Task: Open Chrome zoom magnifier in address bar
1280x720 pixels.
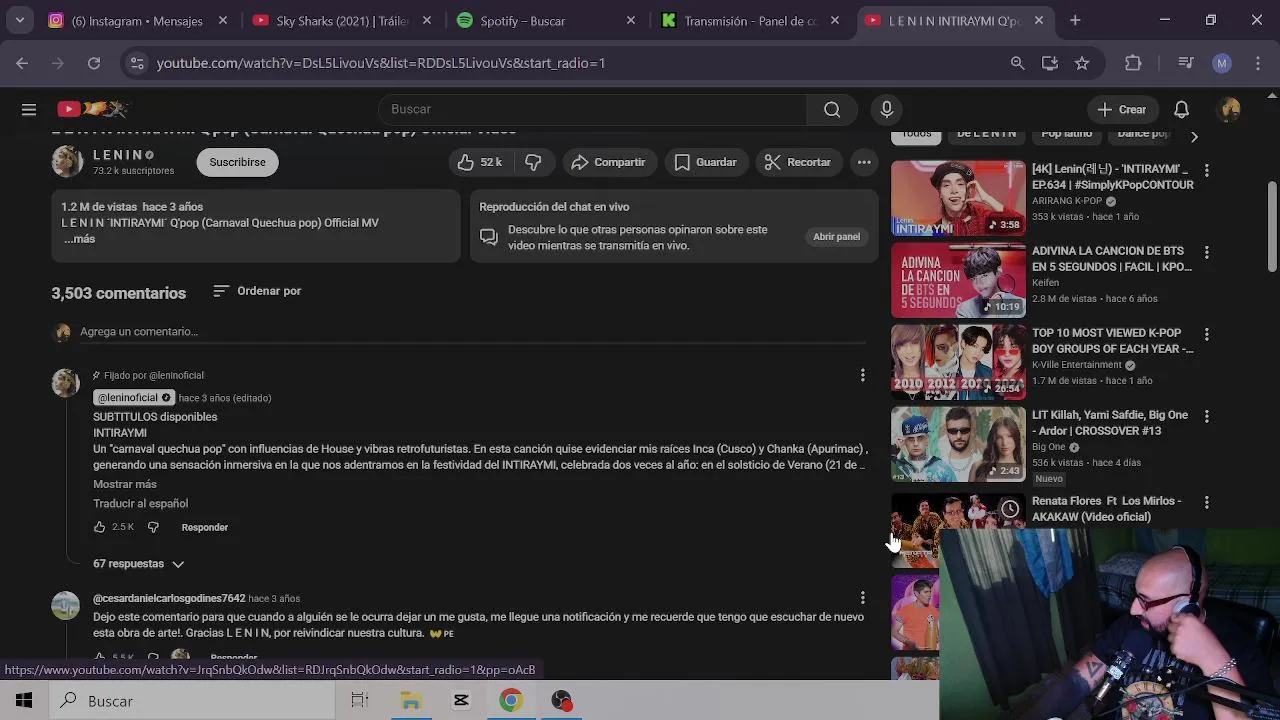Action: click(1017, 63)
